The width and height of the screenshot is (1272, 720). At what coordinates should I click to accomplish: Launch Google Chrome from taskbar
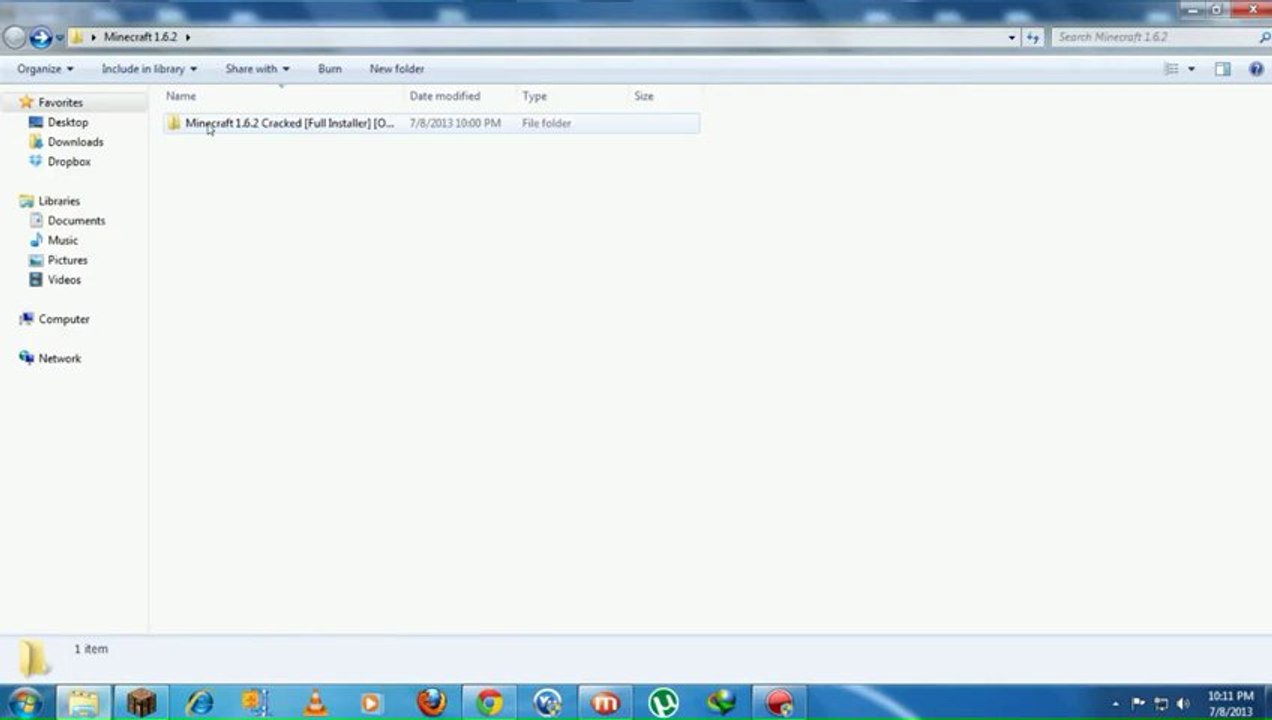pyautogui.click(x=489, y=702)
